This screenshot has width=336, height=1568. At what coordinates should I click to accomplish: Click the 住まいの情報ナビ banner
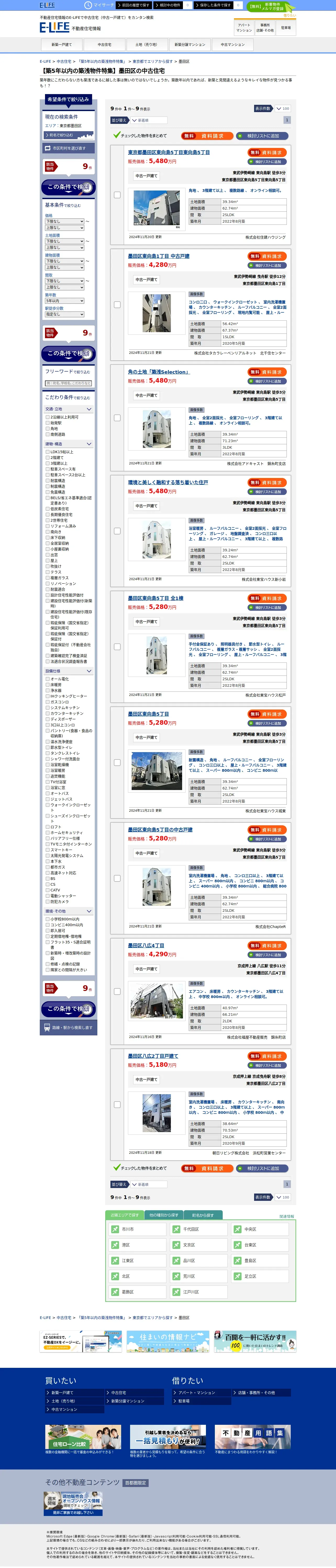168,1342
